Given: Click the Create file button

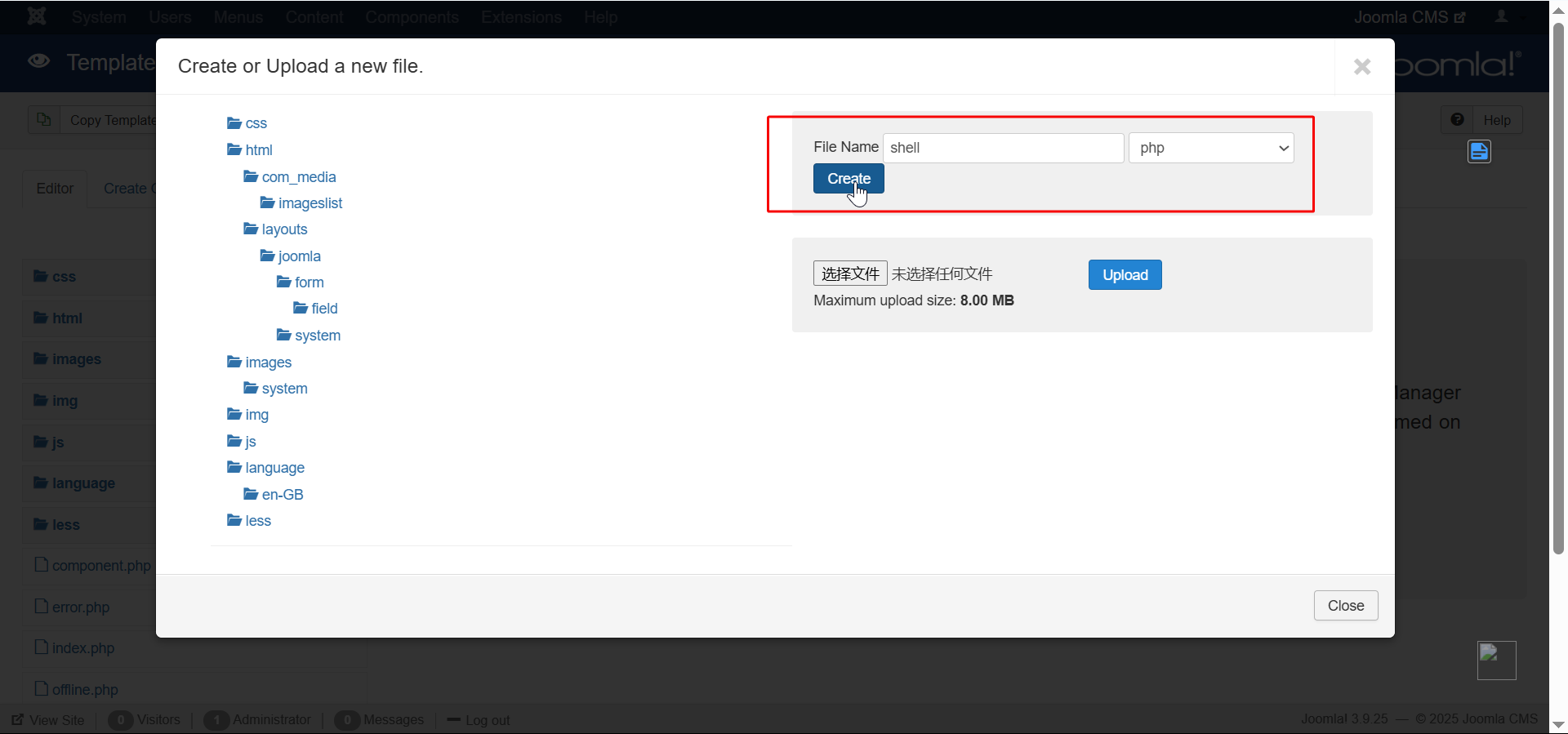Looking at the screenshot, I should point(848,179).
